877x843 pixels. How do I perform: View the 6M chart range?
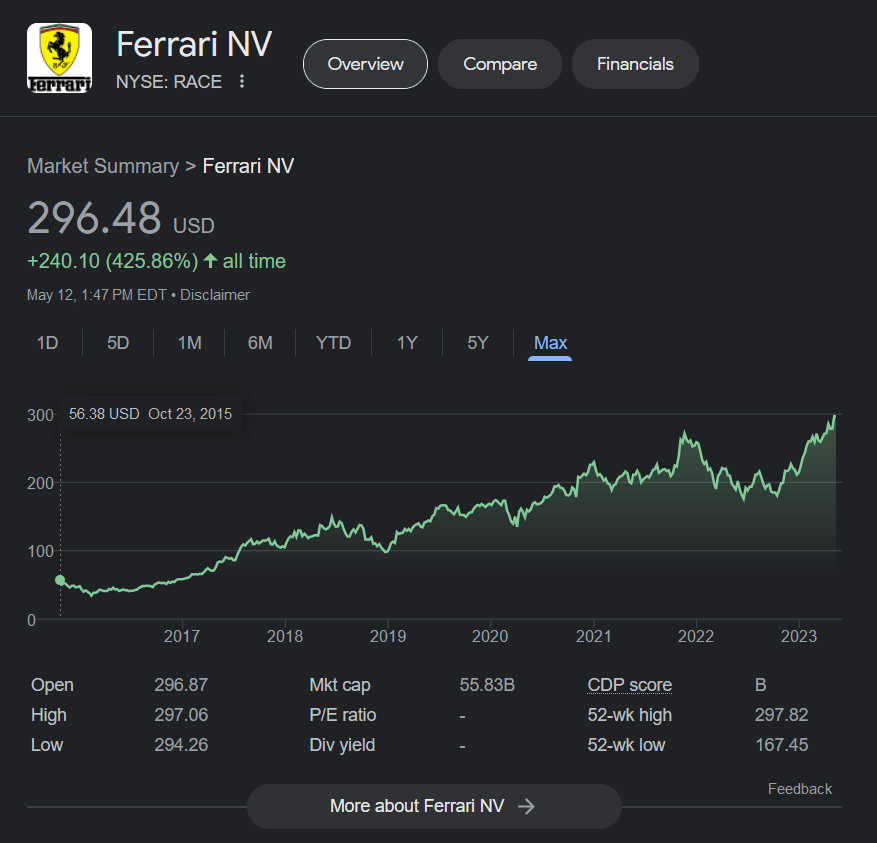[x=260, y=342]
